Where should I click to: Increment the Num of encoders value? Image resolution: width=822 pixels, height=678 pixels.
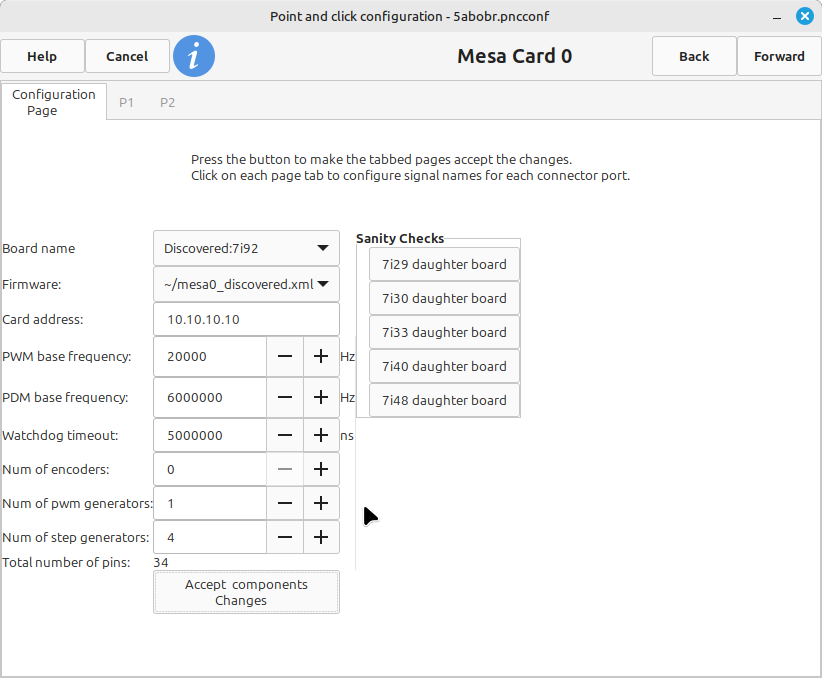pyautogui.click(x=321, y=469)
